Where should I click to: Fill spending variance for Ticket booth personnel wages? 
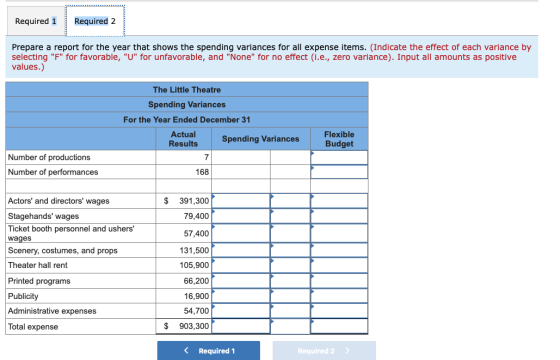241,233
